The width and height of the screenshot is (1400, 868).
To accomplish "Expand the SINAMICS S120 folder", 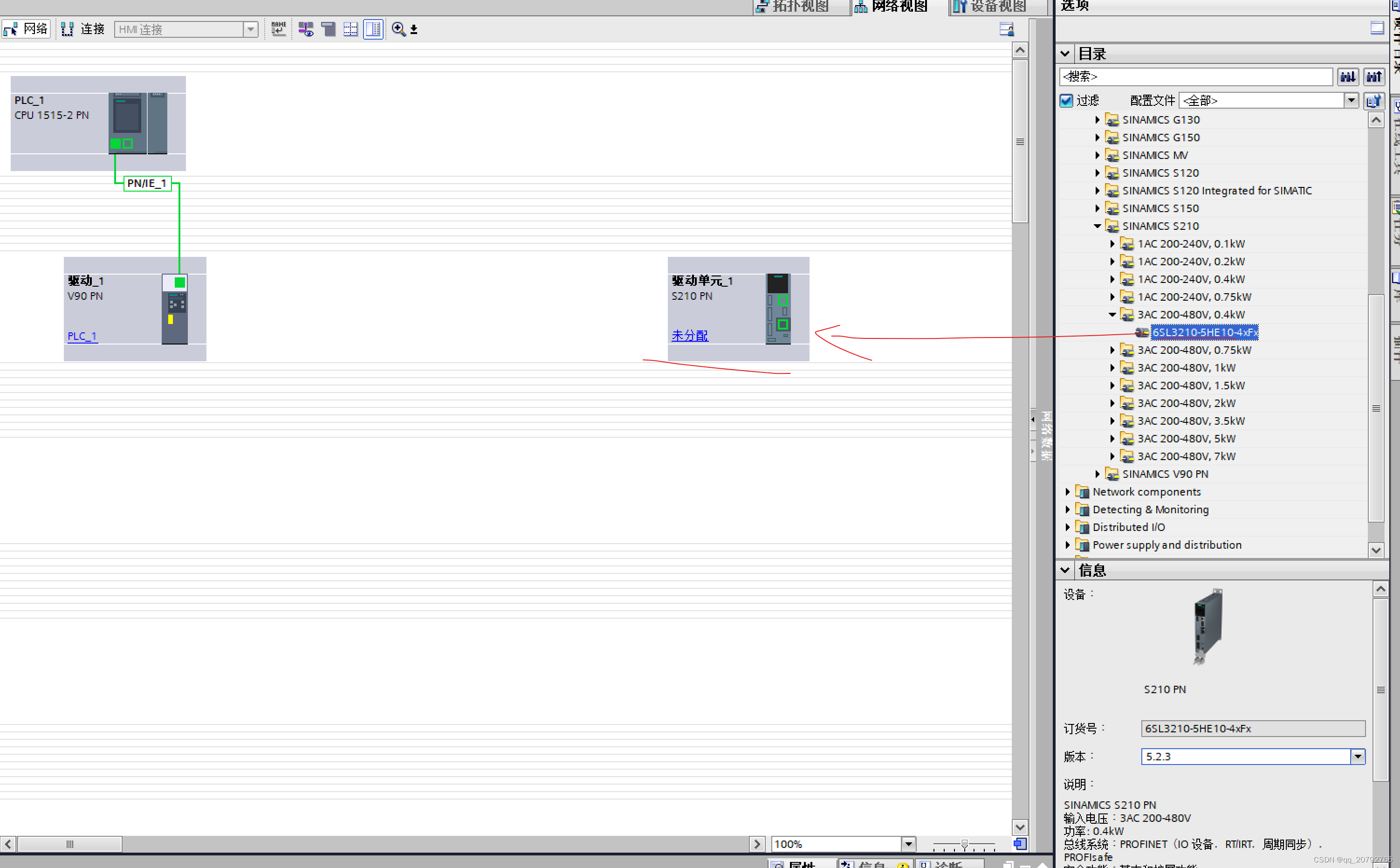I will click(x=1097, y=173).
